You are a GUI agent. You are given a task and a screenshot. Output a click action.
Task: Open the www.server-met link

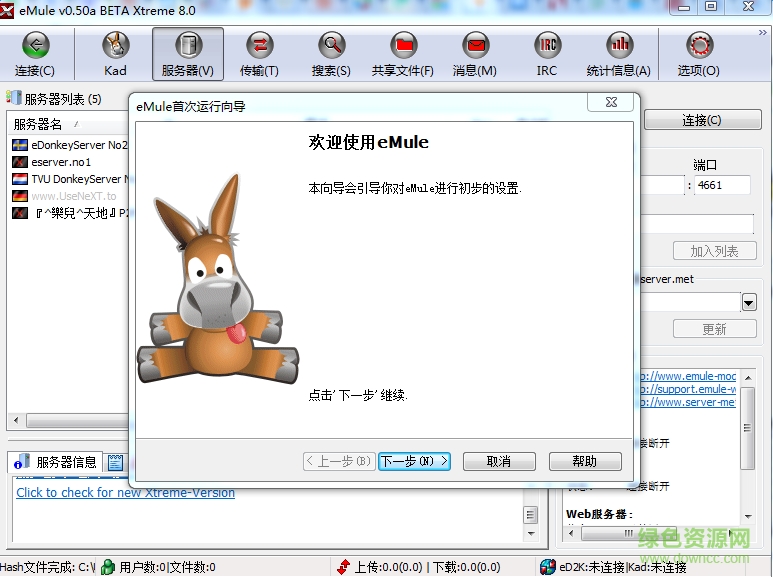point(688,402)
